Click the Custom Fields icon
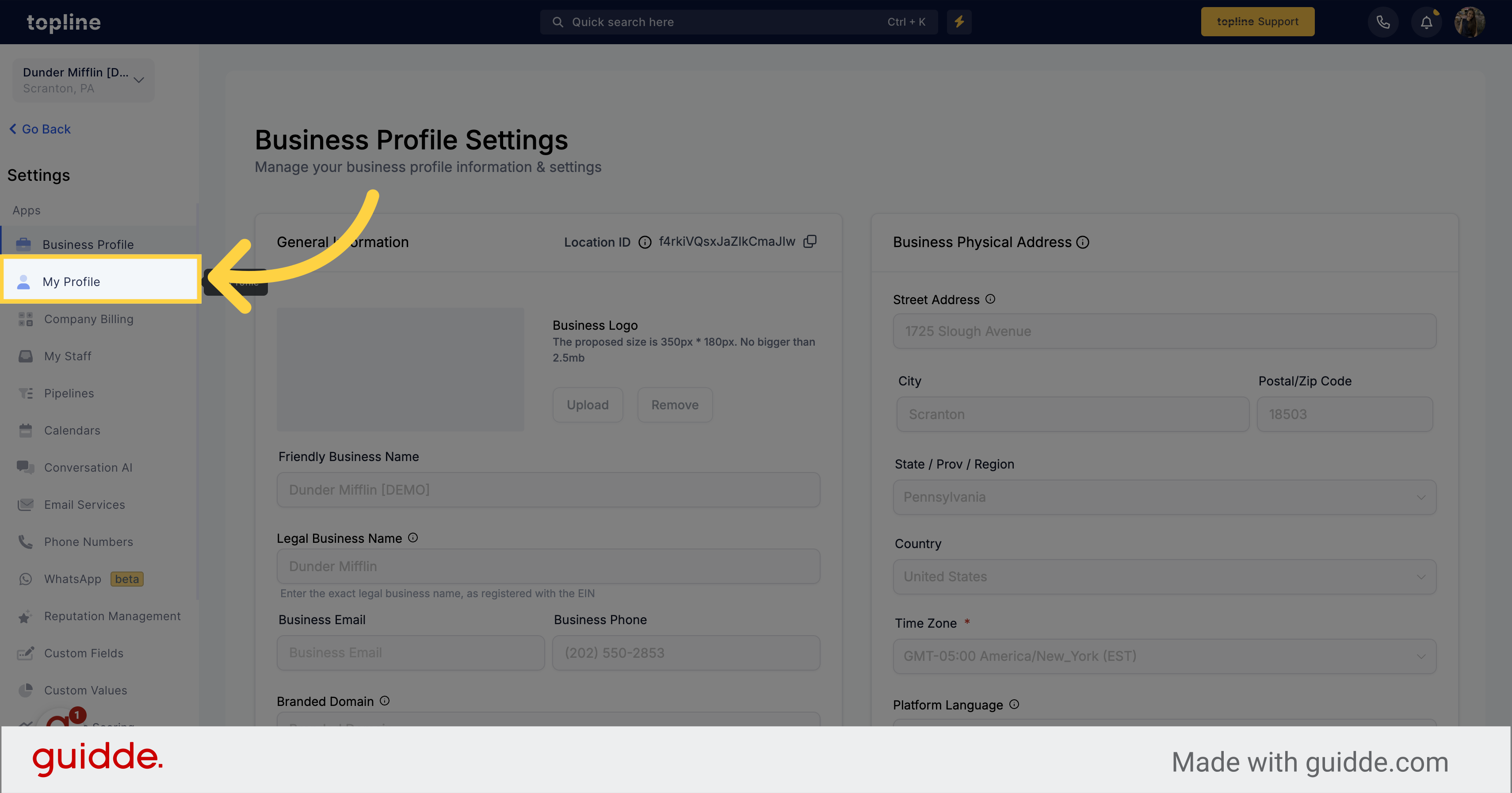1512x793 pixels. tap(25, 653)
